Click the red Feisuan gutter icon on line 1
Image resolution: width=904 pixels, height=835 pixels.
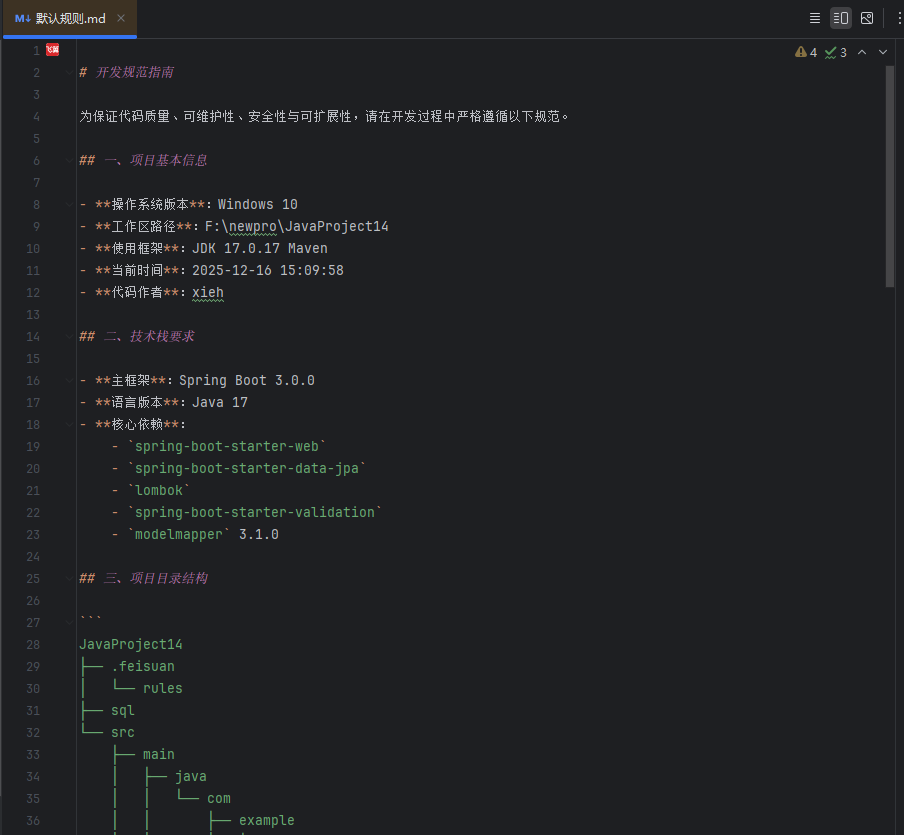(x=52, y=50)
